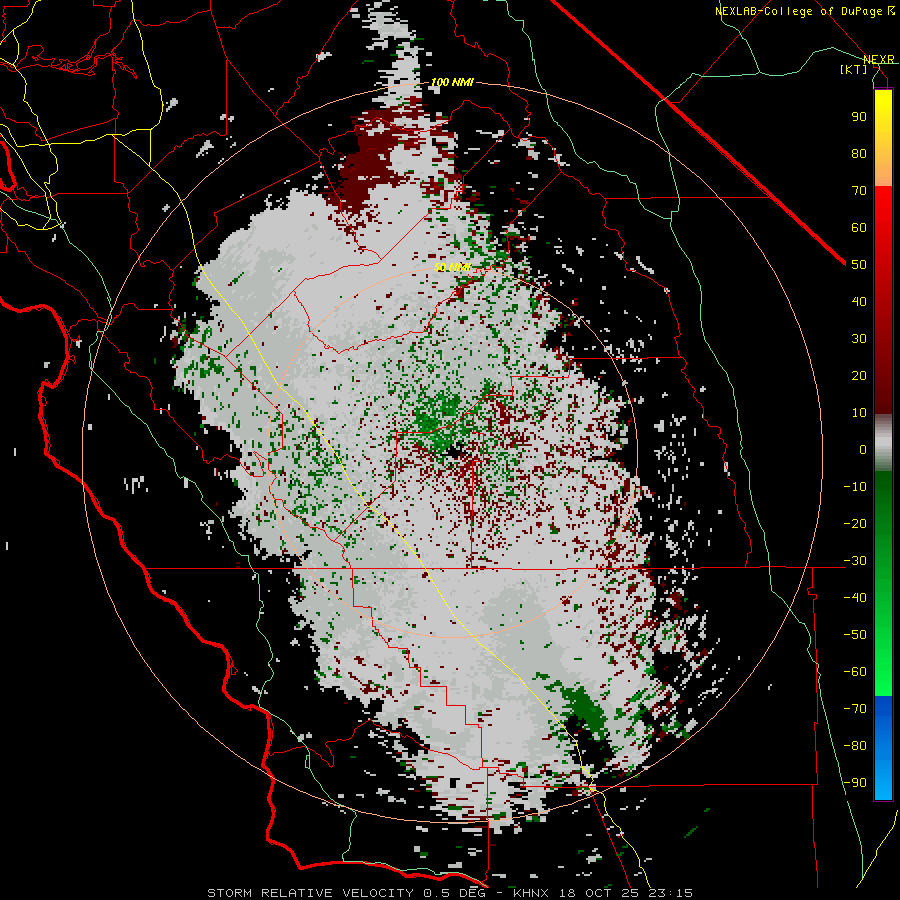Screen dimensions: 900x900
Task: Click the -60 value on the velocity scale
Action: [x=855, y=672]
